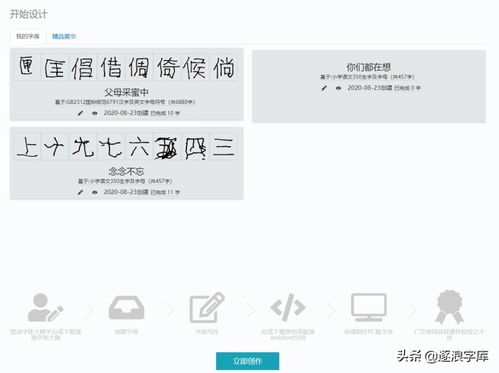Click the monitor screen step icon

point(369,307)
